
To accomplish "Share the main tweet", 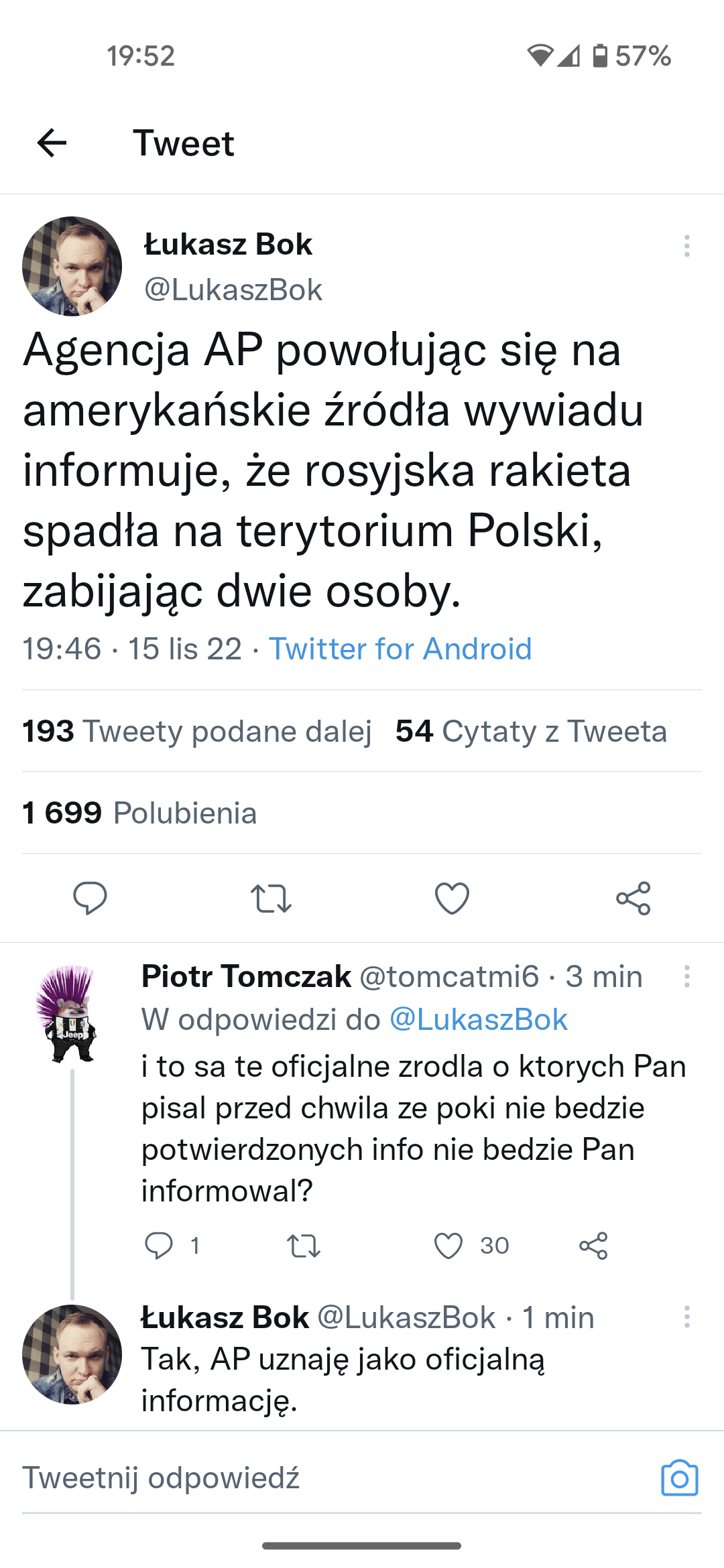I will pyautogui.click(x=633, y=898).
